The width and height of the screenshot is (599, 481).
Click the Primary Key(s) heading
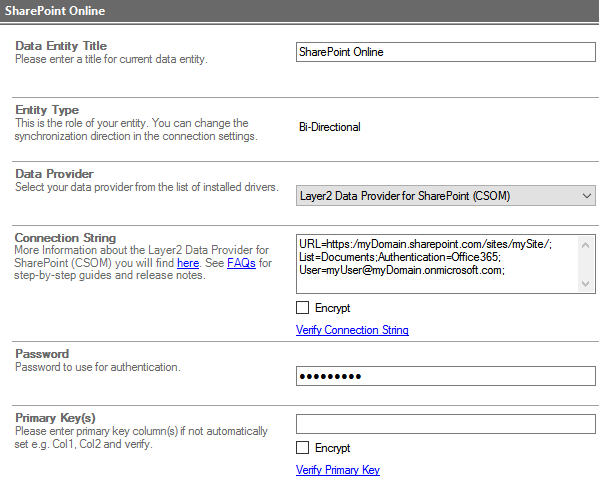point(55,418)
